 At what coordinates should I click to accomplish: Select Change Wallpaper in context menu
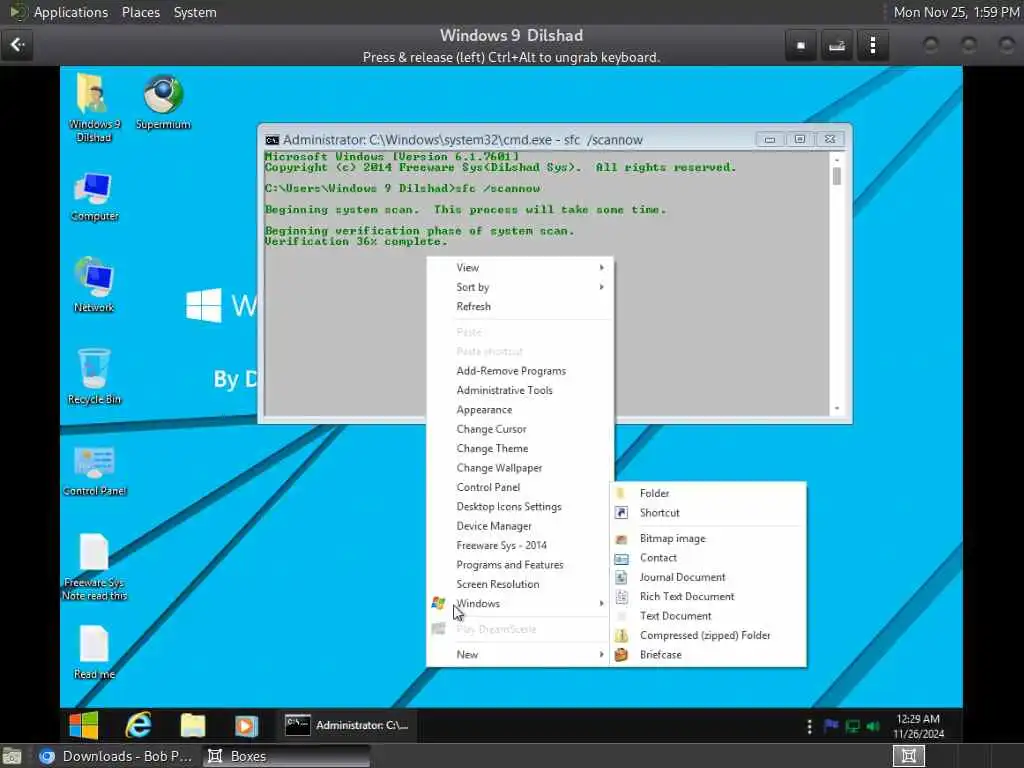tap(520, 468)
